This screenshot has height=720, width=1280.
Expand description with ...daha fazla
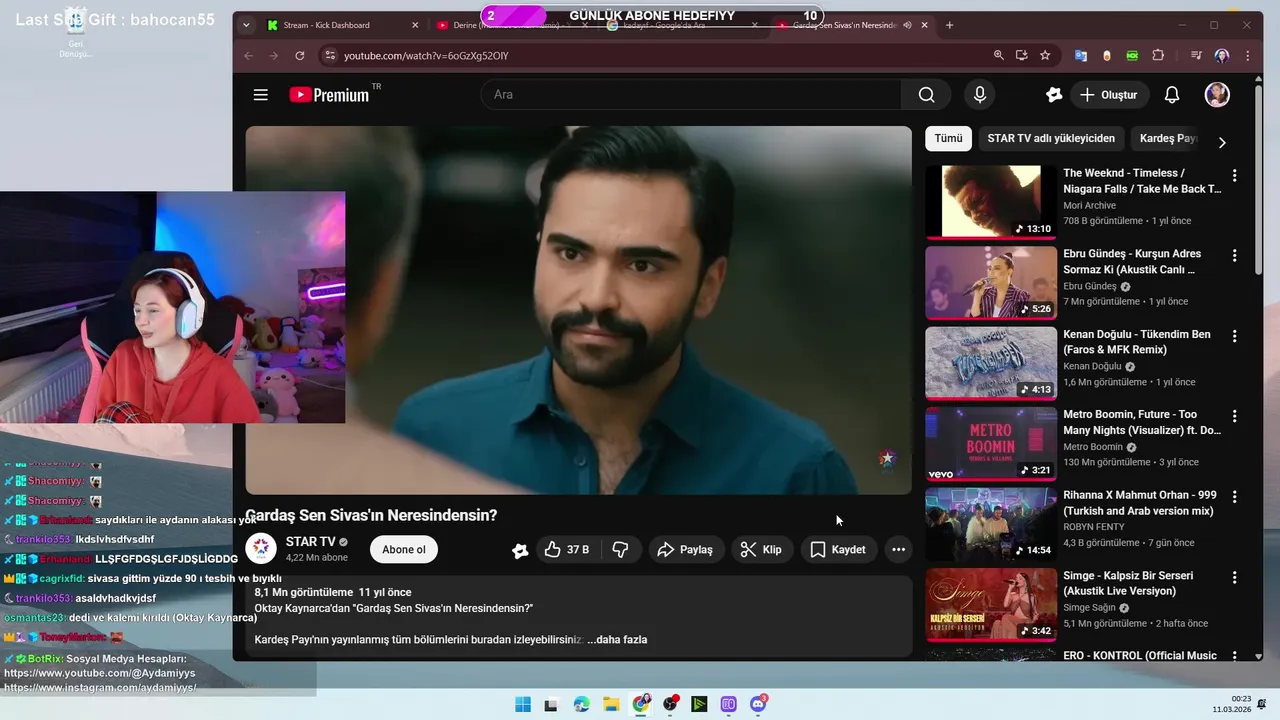[617, 640]
